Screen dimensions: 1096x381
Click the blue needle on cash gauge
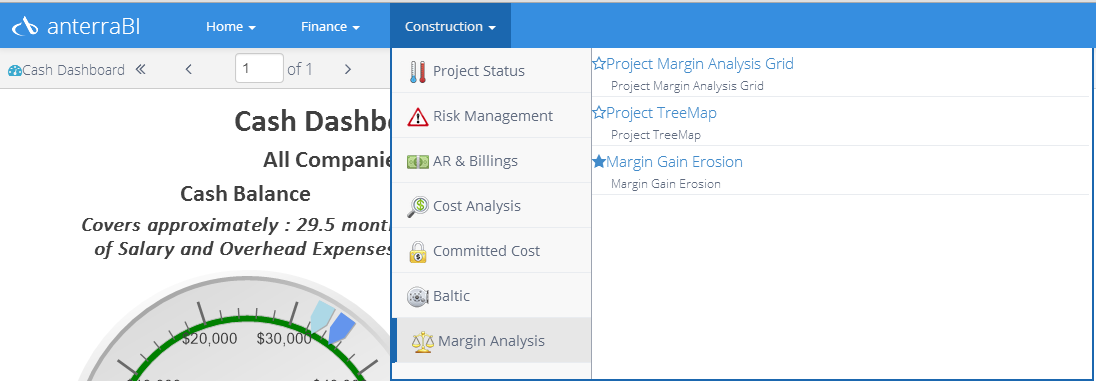tap(341, 327)
